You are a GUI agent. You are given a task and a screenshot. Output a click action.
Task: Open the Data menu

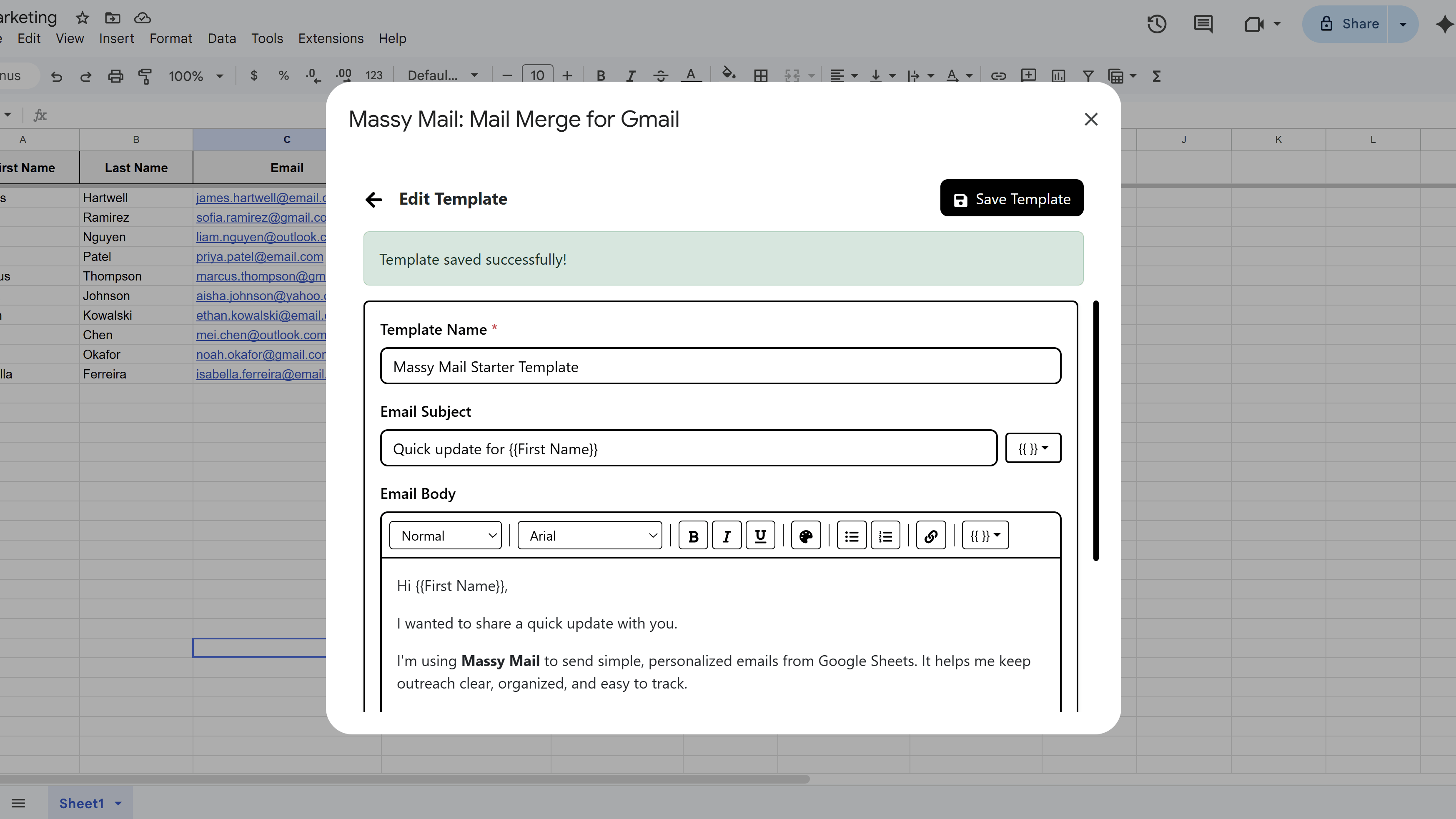pos(222,38)
